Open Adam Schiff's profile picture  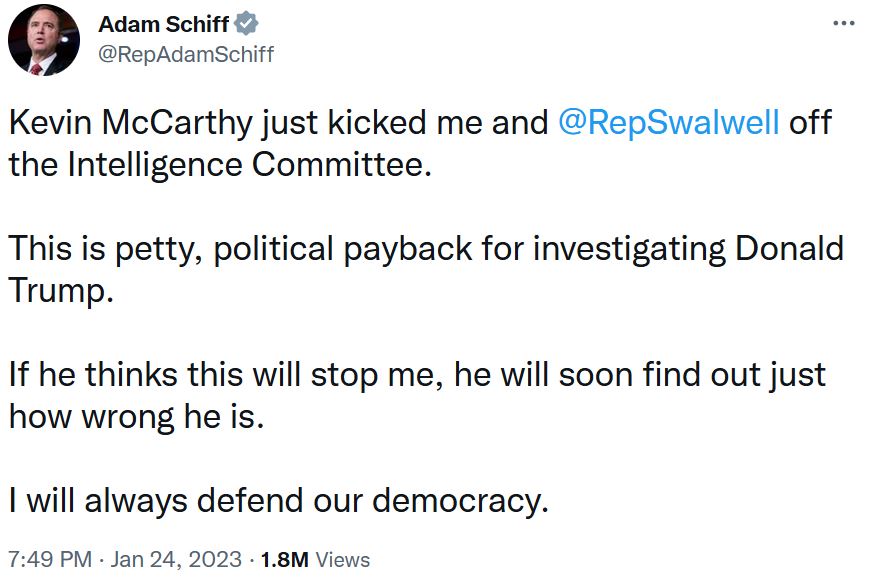(x=44, y=40)
